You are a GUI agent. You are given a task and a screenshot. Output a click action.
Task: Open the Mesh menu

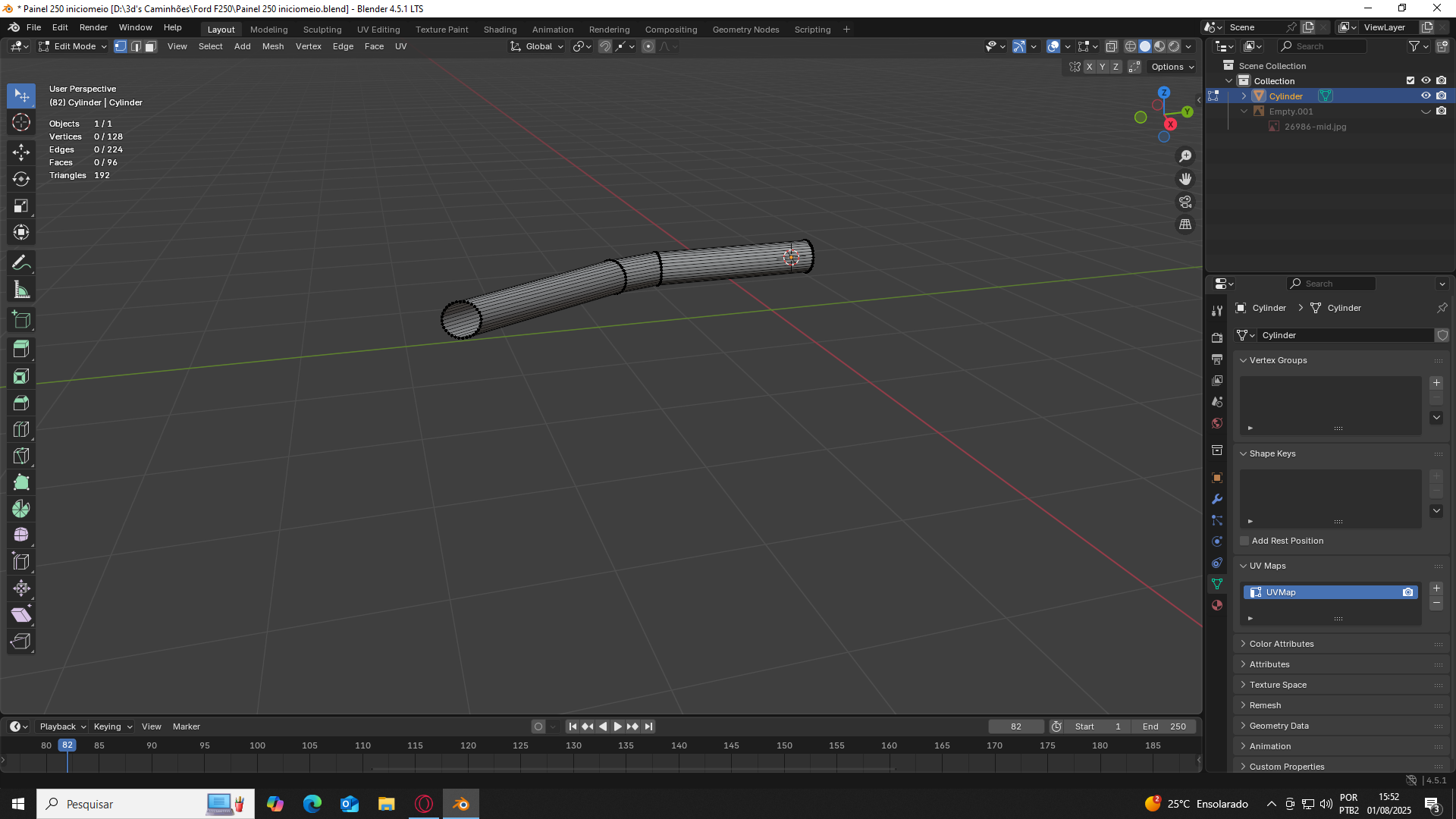273,46
